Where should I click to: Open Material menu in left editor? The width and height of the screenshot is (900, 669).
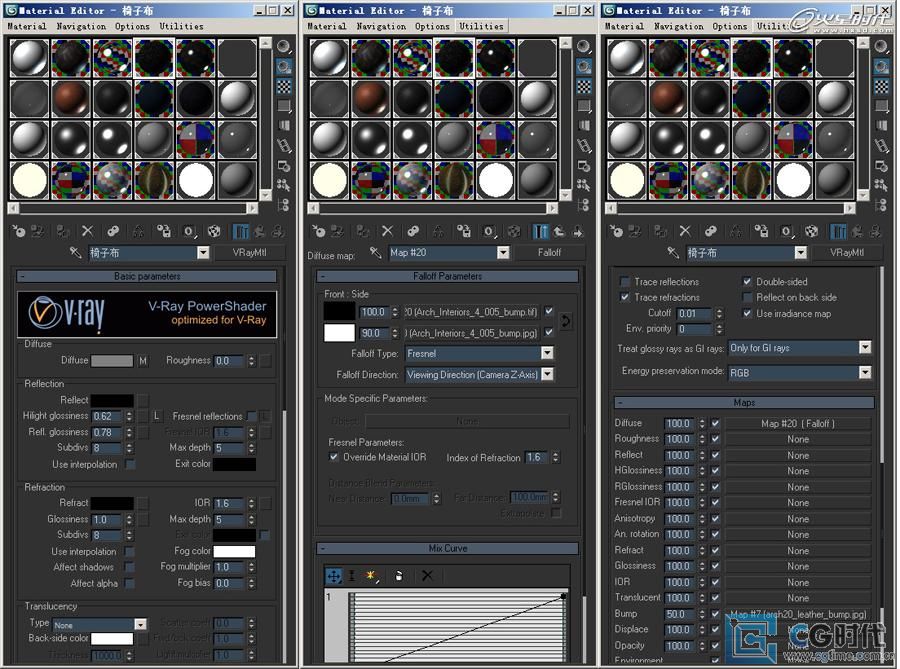(x=26, y=26)
